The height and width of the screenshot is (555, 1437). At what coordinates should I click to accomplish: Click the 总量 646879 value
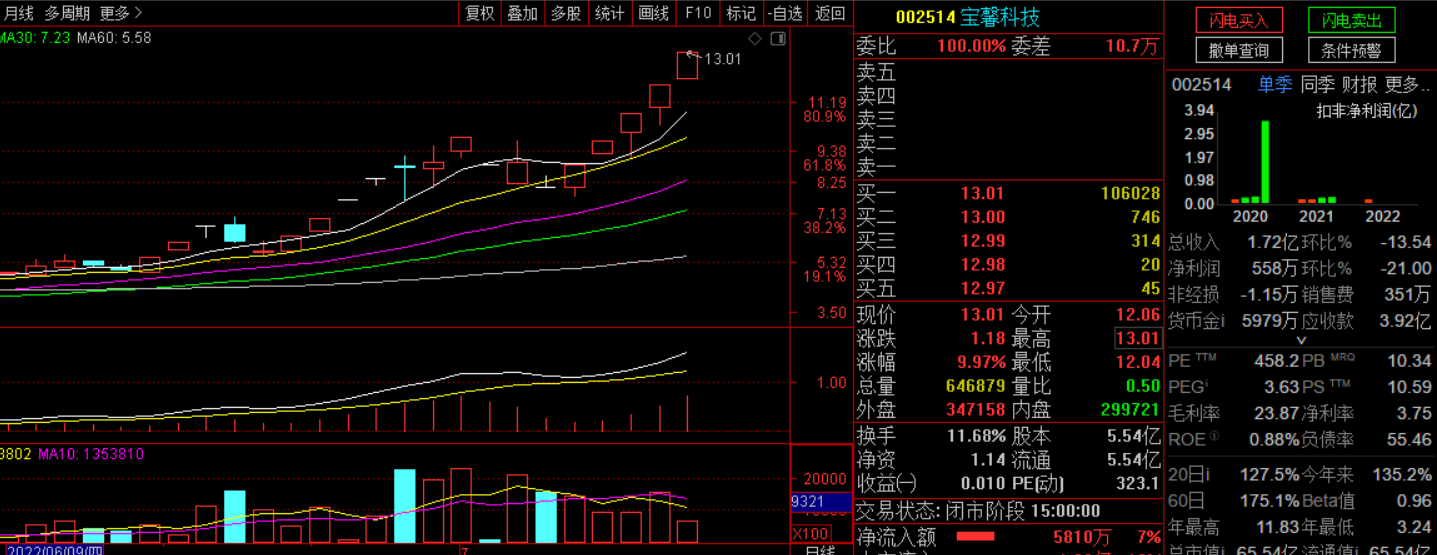976,386
